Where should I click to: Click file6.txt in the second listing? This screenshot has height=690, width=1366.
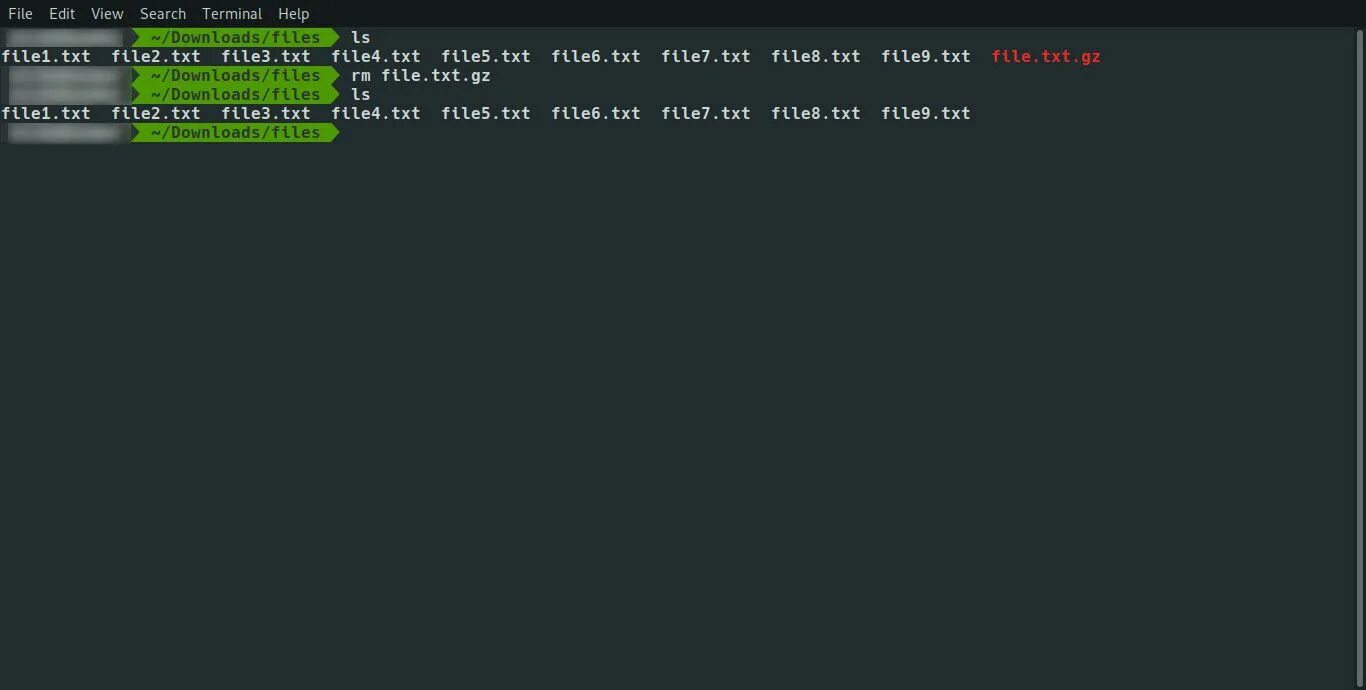596,113
